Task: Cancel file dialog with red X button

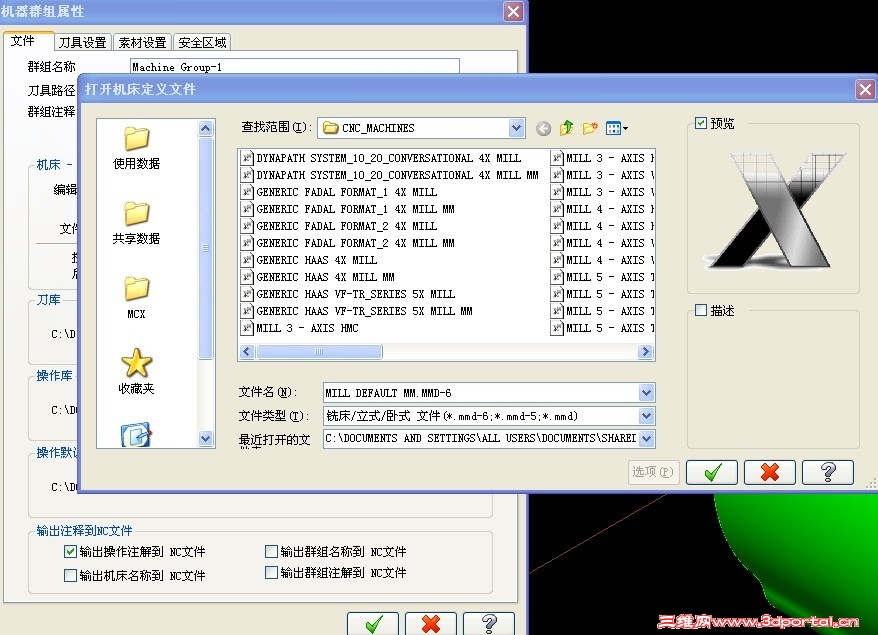Action: [769, 473]
